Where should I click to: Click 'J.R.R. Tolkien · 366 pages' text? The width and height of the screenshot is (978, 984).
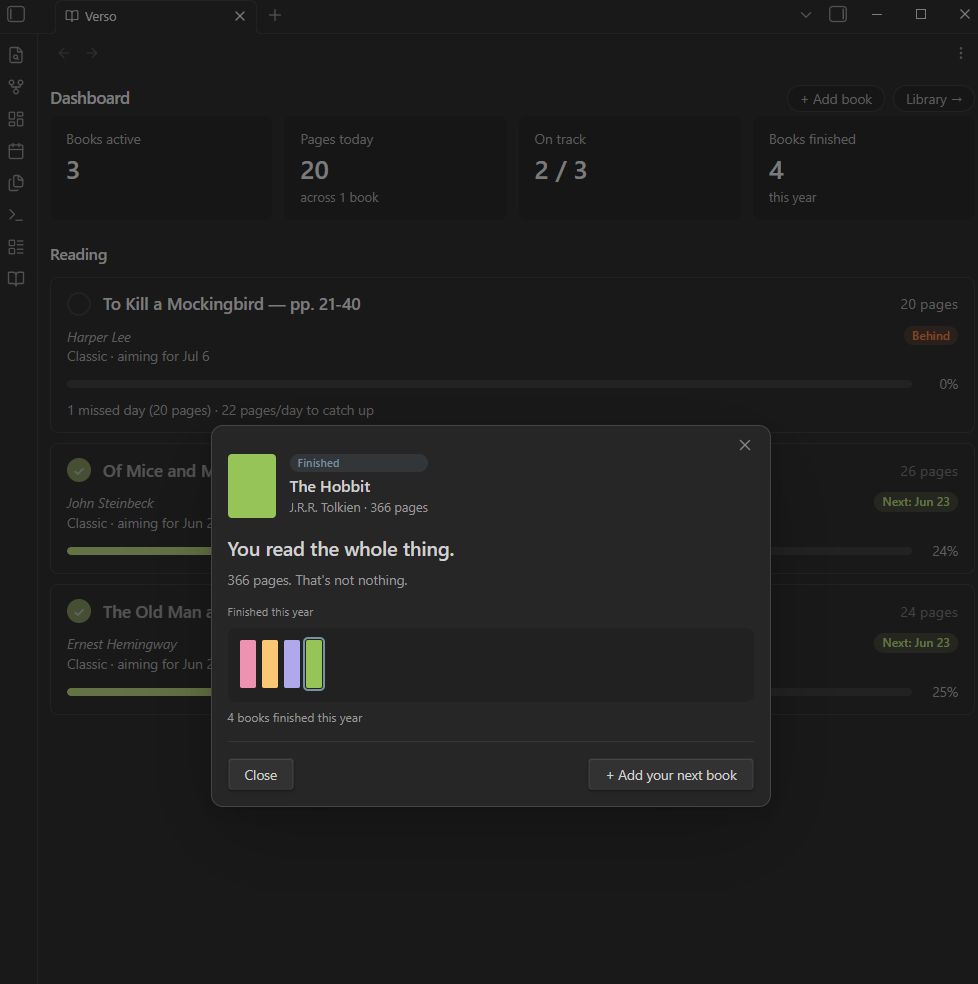pos(358,508)
